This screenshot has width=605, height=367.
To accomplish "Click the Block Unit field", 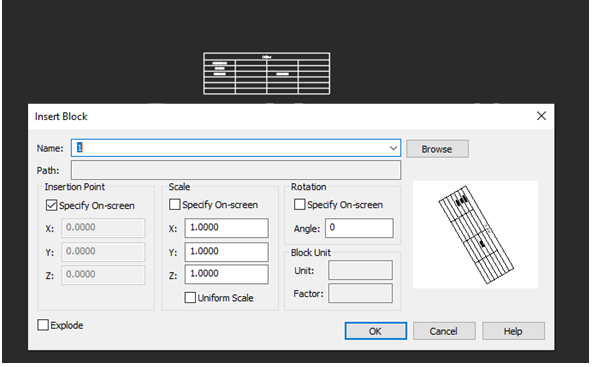I will (360, 270).
